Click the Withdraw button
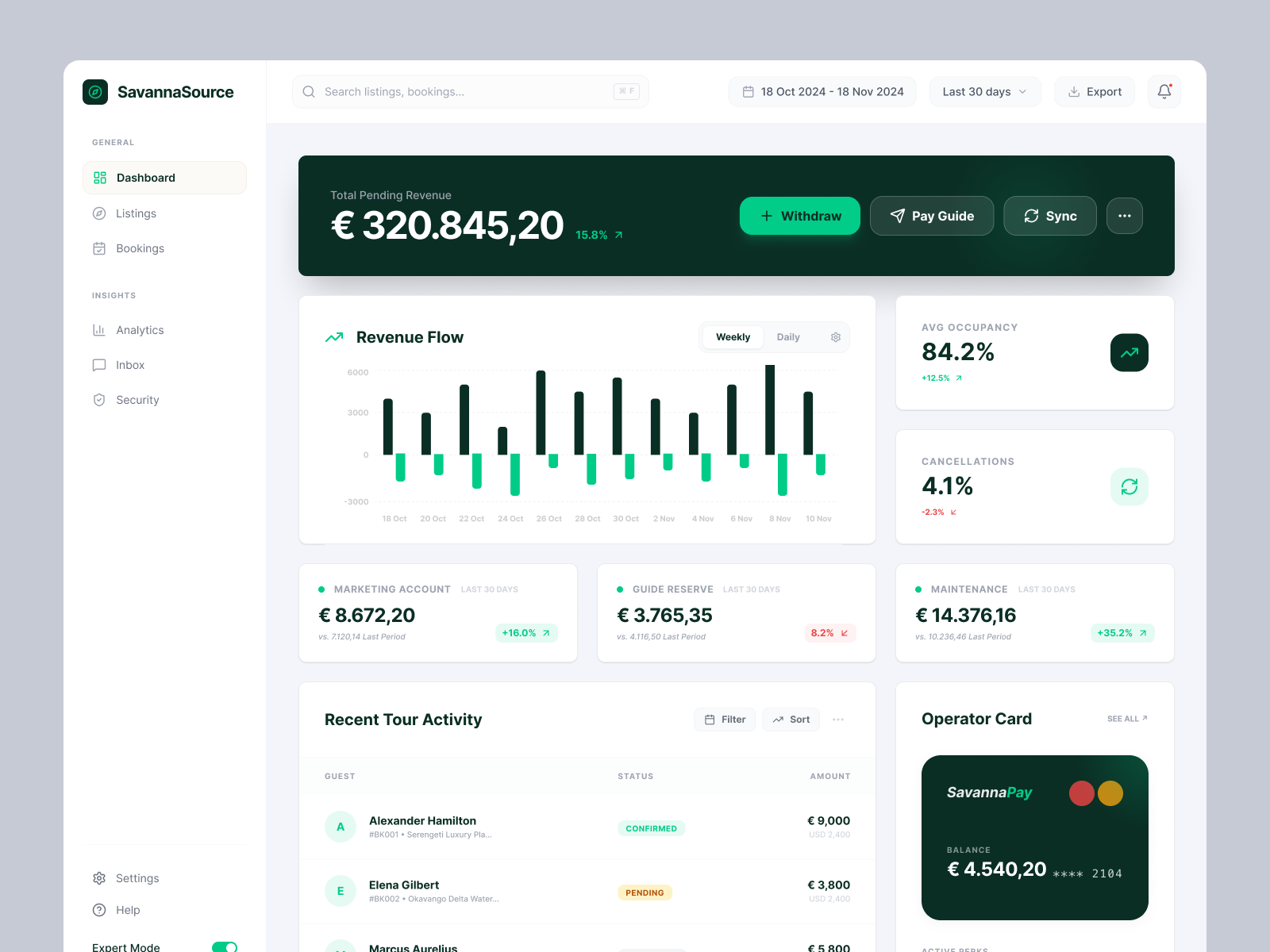The width and height of the screenshot is (1270, 952). 800,216
